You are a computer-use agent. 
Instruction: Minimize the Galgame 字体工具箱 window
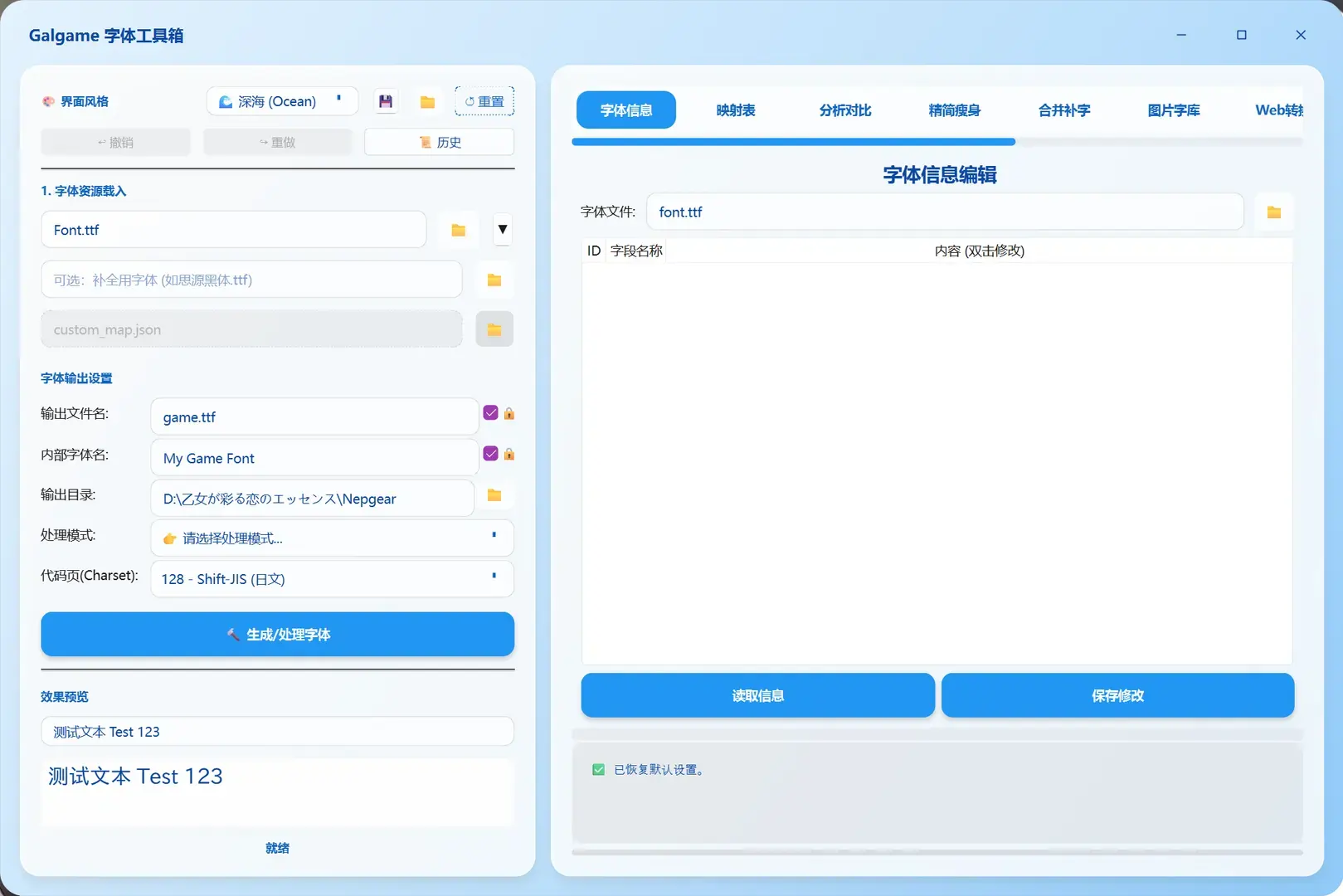click(1181, 35)
